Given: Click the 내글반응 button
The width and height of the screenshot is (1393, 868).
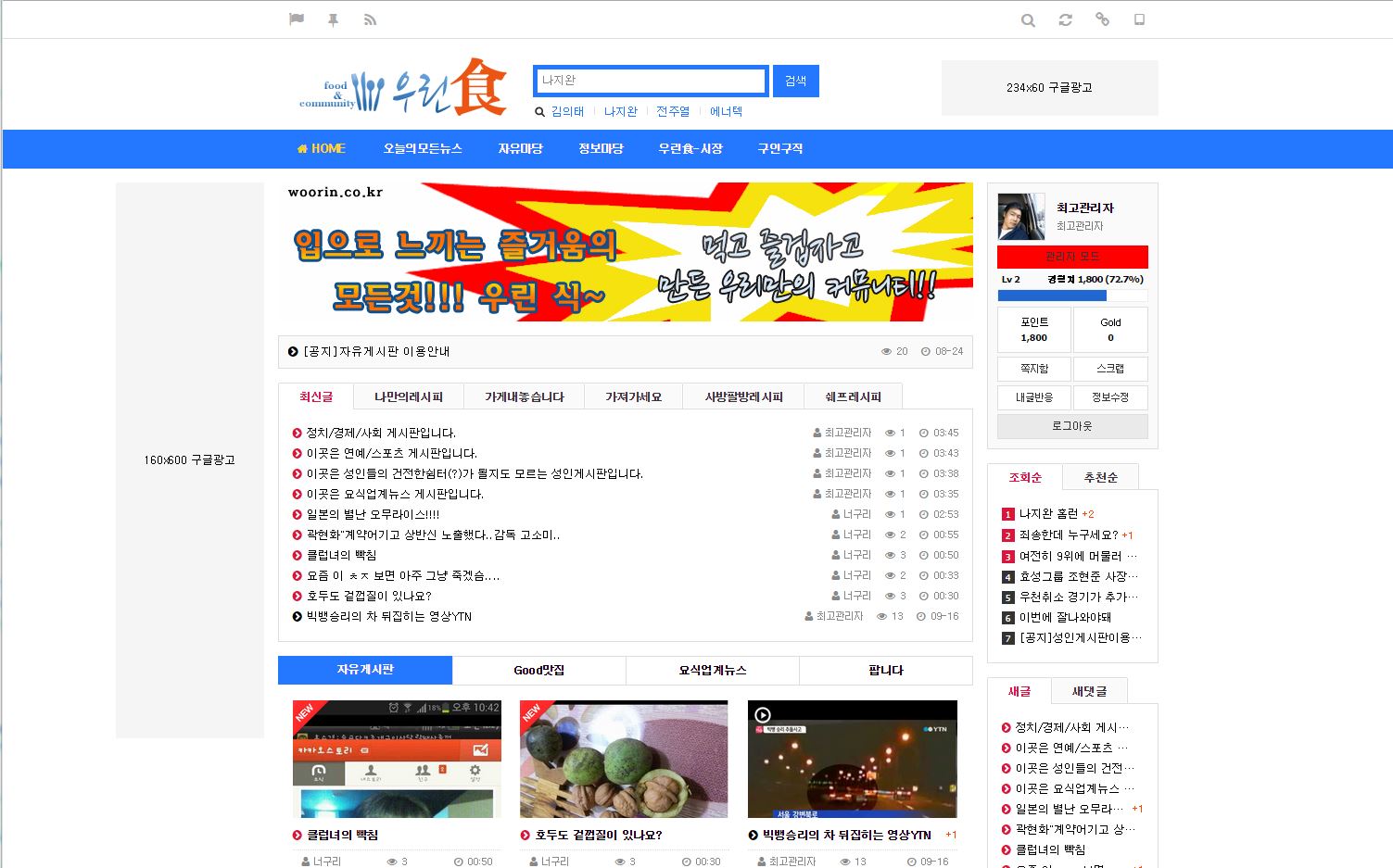Looking at the screenshot, I should click(1034, 397).
